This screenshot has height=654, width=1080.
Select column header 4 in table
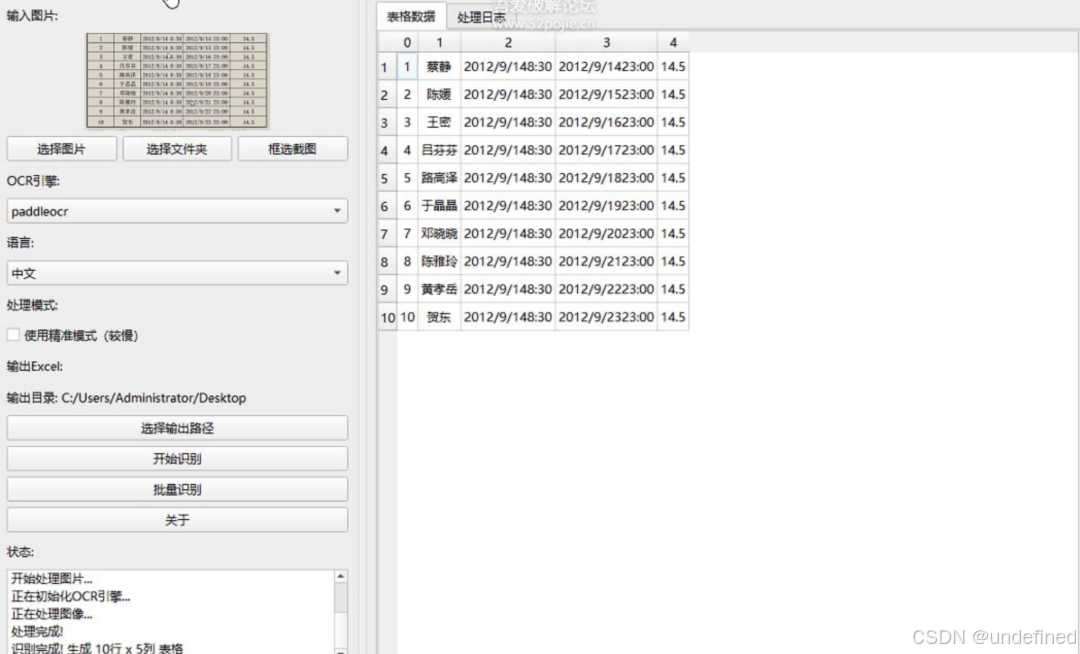673,43
